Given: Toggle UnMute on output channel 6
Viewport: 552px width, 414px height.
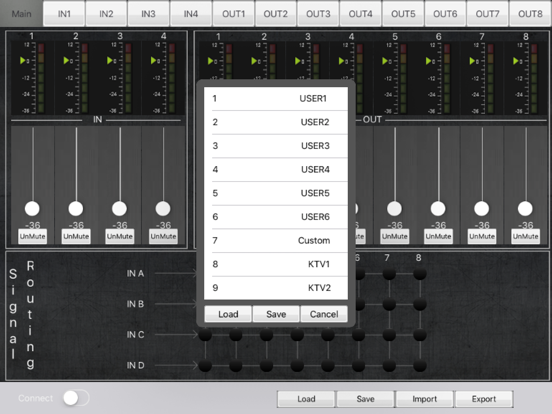Looking at the screenshot, I should (x=438, y=236).
